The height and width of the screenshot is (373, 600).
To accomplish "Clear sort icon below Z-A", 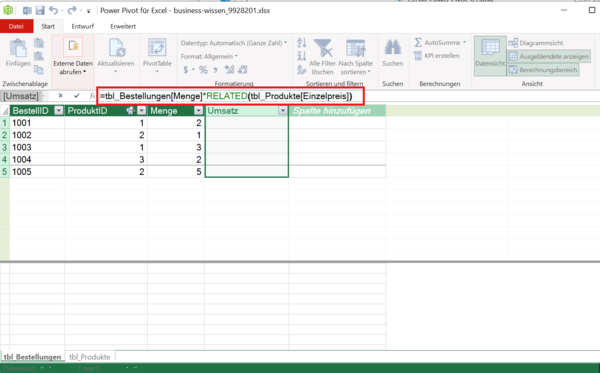I will 302,70.
